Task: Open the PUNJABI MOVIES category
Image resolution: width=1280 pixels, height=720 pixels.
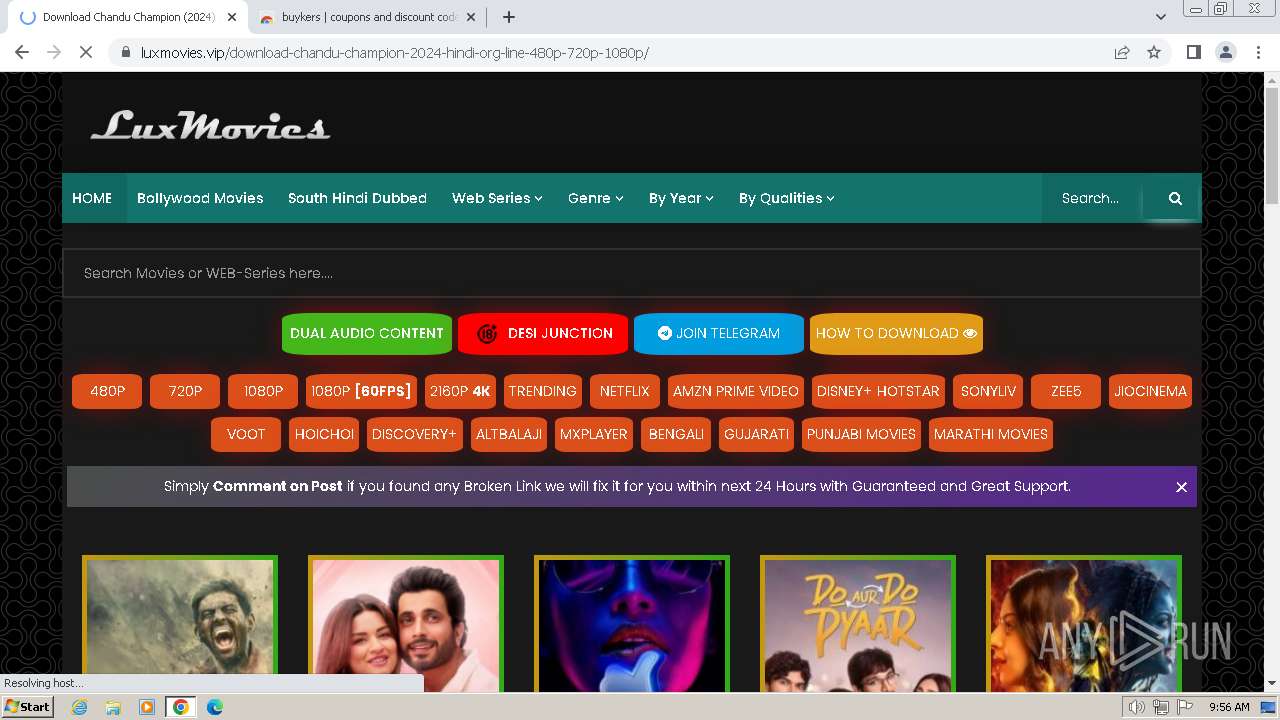Action: pyautogui.click(x=861, y=434)
